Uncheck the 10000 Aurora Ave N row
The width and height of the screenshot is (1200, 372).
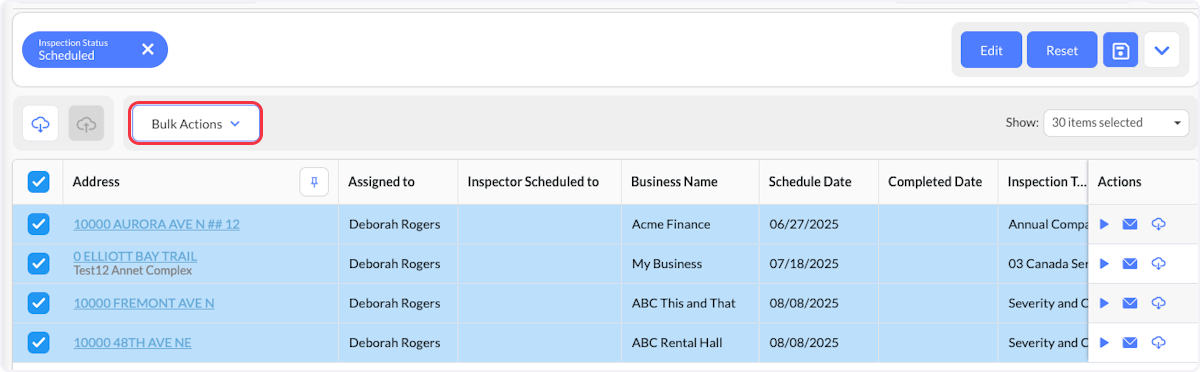[38, 224]
